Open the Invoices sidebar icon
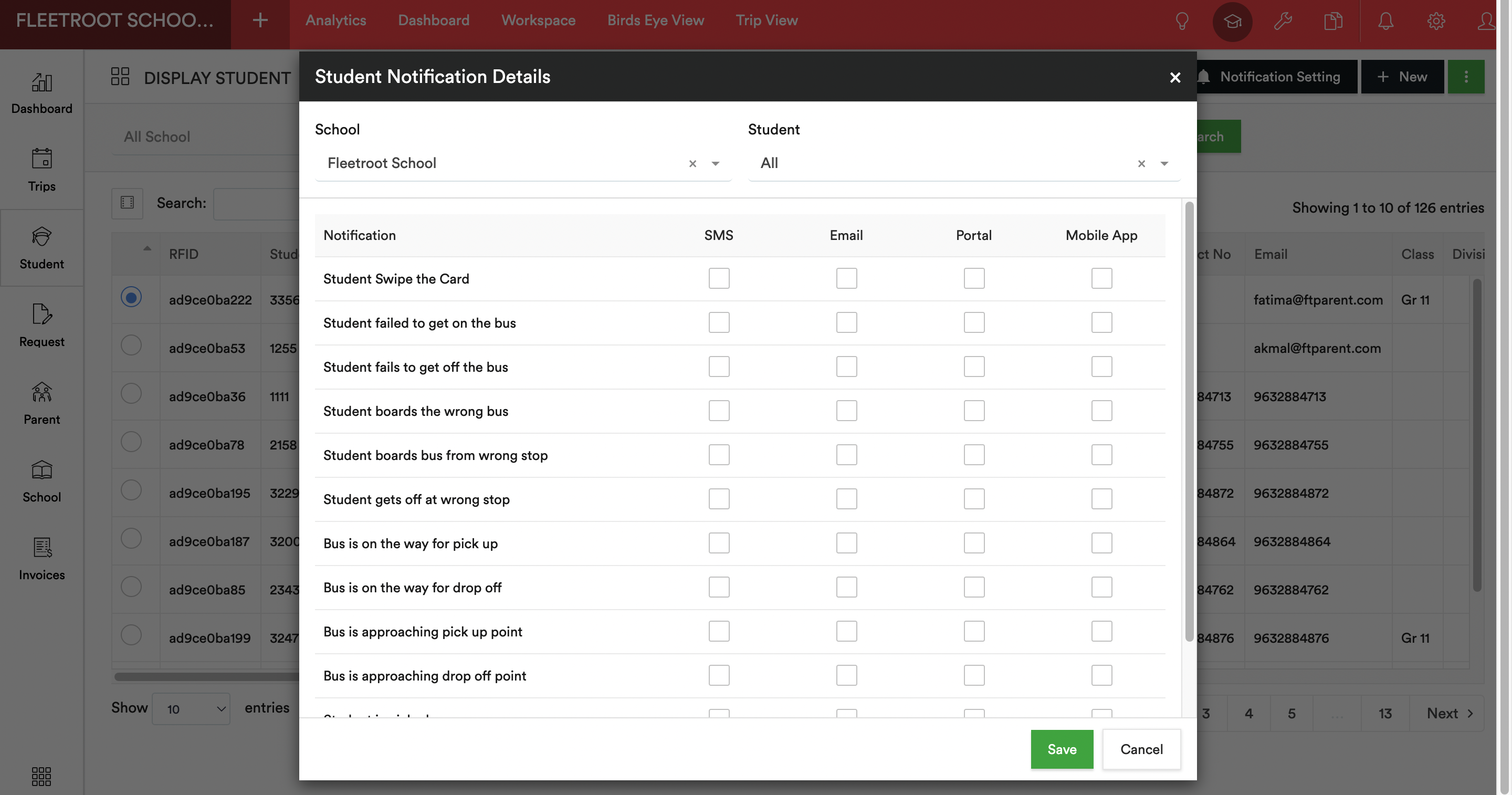The width and height of the screenshot is (1512, 795). point(41,559)
